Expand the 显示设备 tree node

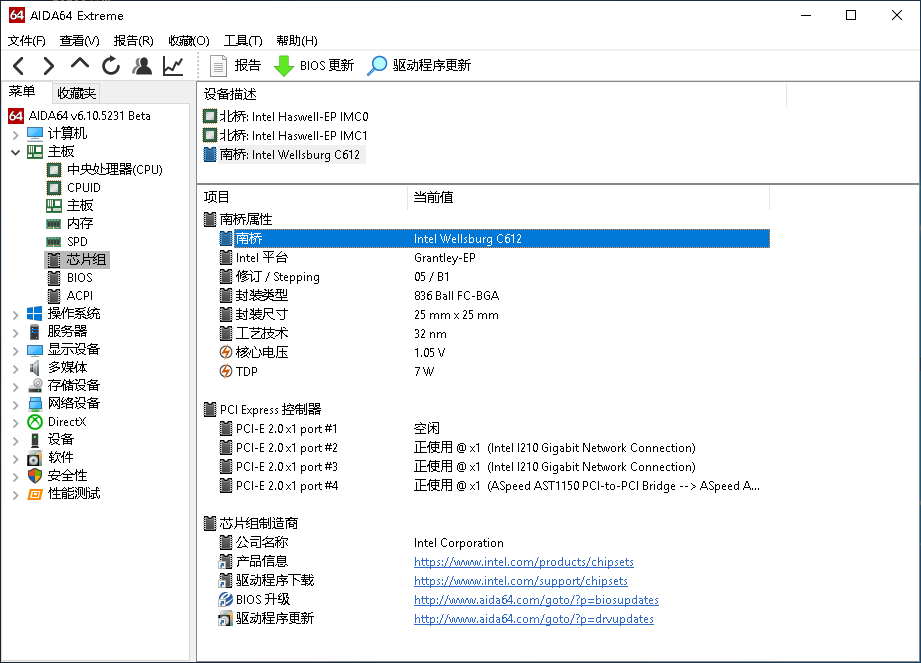coord(16,351)
